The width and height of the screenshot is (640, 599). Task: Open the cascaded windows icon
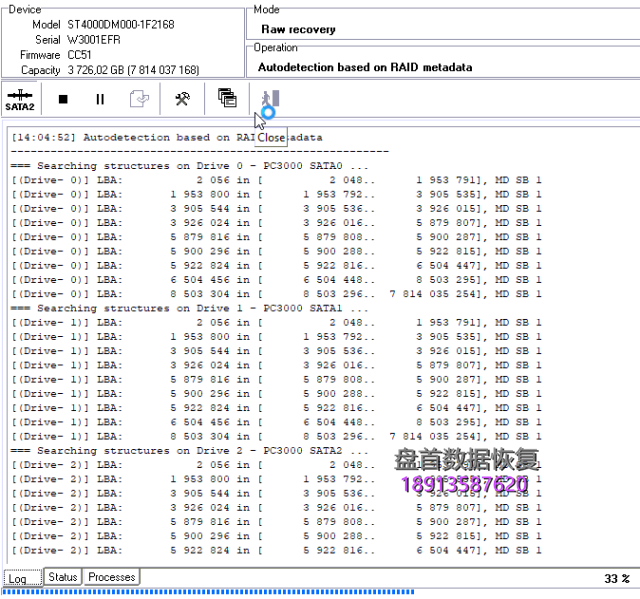coord(227,99)
